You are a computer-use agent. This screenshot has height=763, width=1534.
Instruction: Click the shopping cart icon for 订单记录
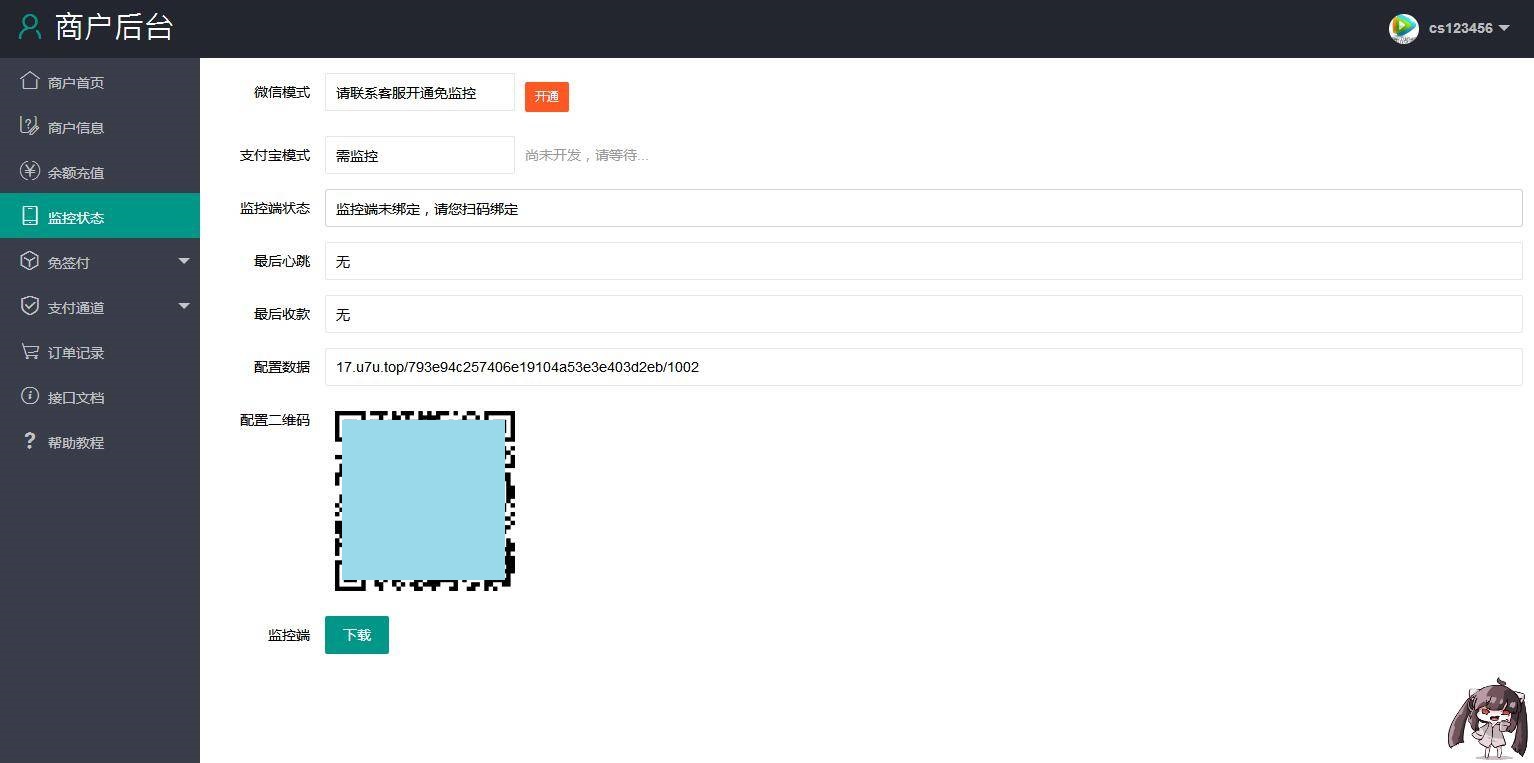pos(30,351)
